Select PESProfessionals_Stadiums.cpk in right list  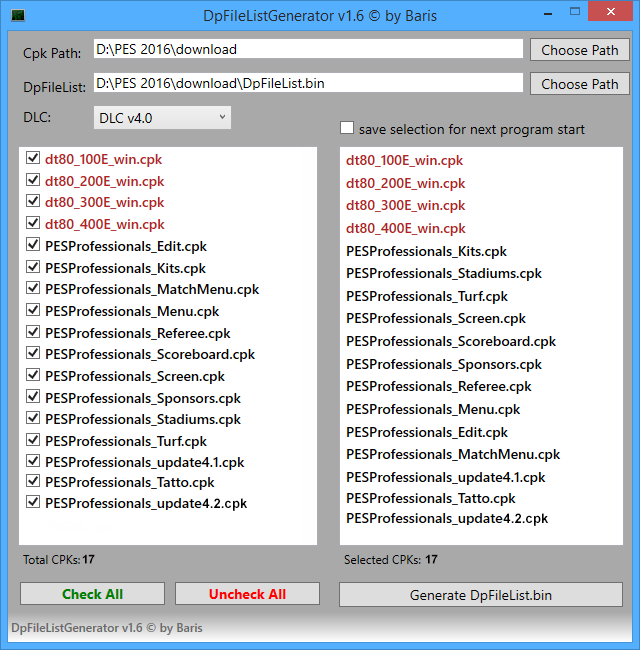(x=444, y=274)
